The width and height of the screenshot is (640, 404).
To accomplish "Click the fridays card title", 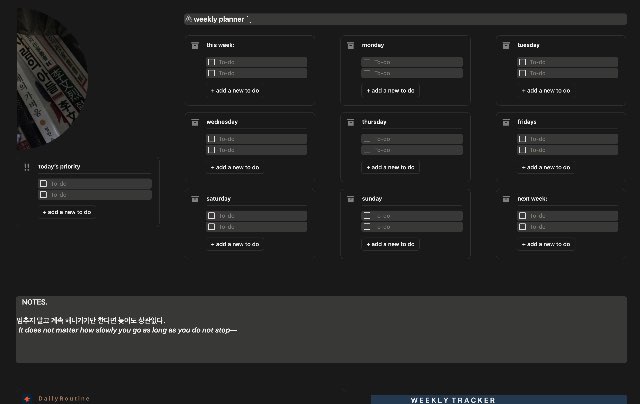I will click(x=527, y=122).
